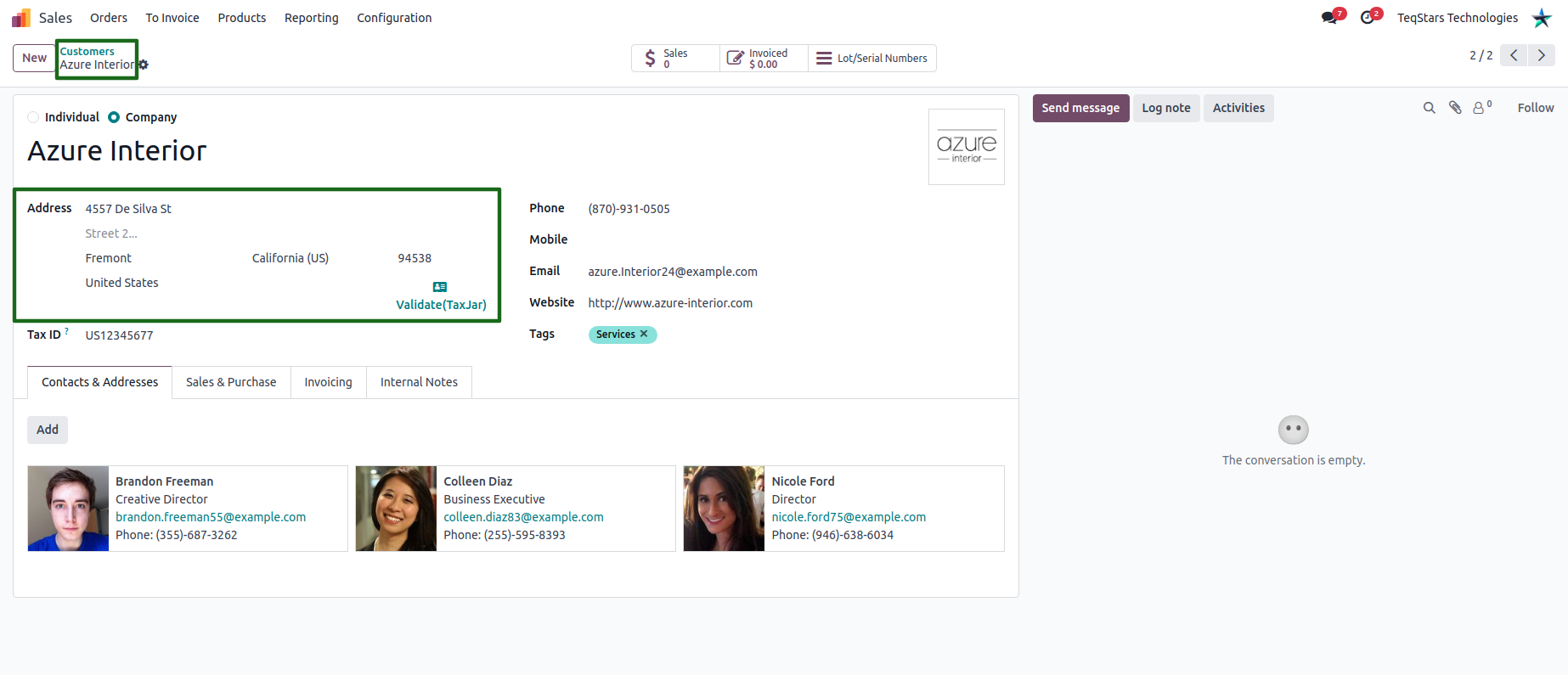Click nicole.ford75@example.com email link

(849, 517)
